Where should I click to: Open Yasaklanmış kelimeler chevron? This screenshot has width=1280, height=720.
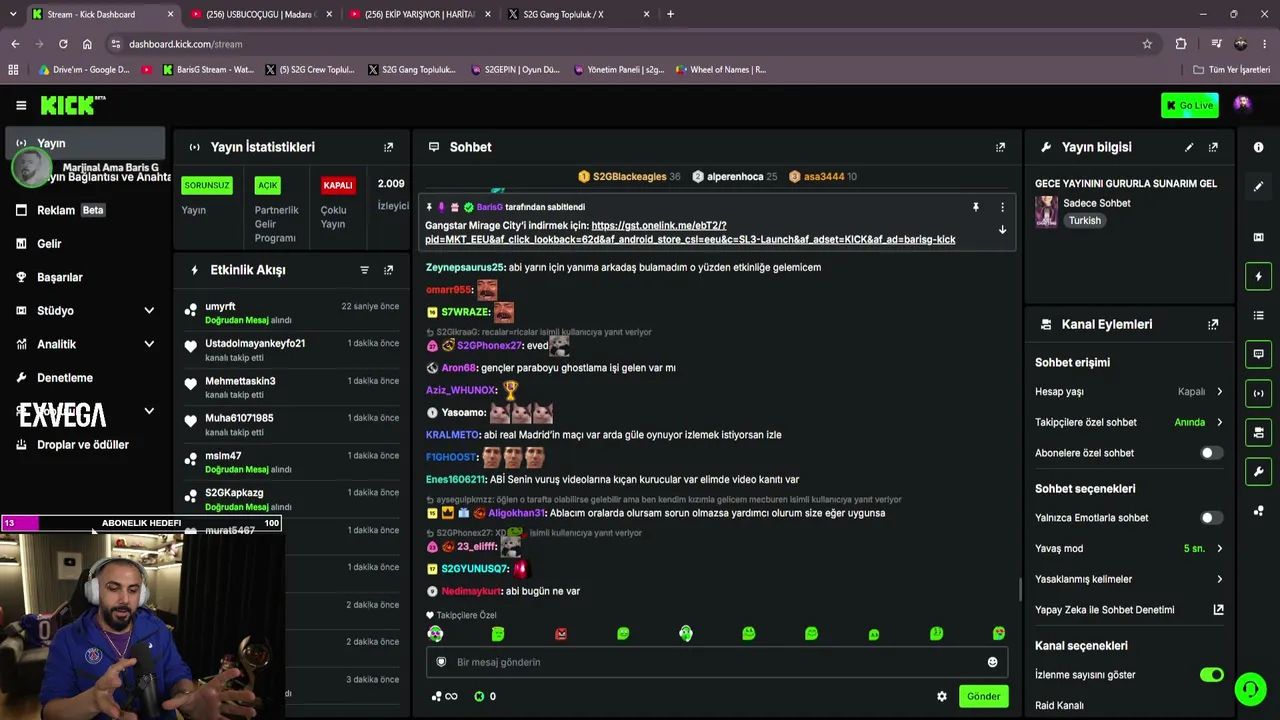coord(1219,579)
